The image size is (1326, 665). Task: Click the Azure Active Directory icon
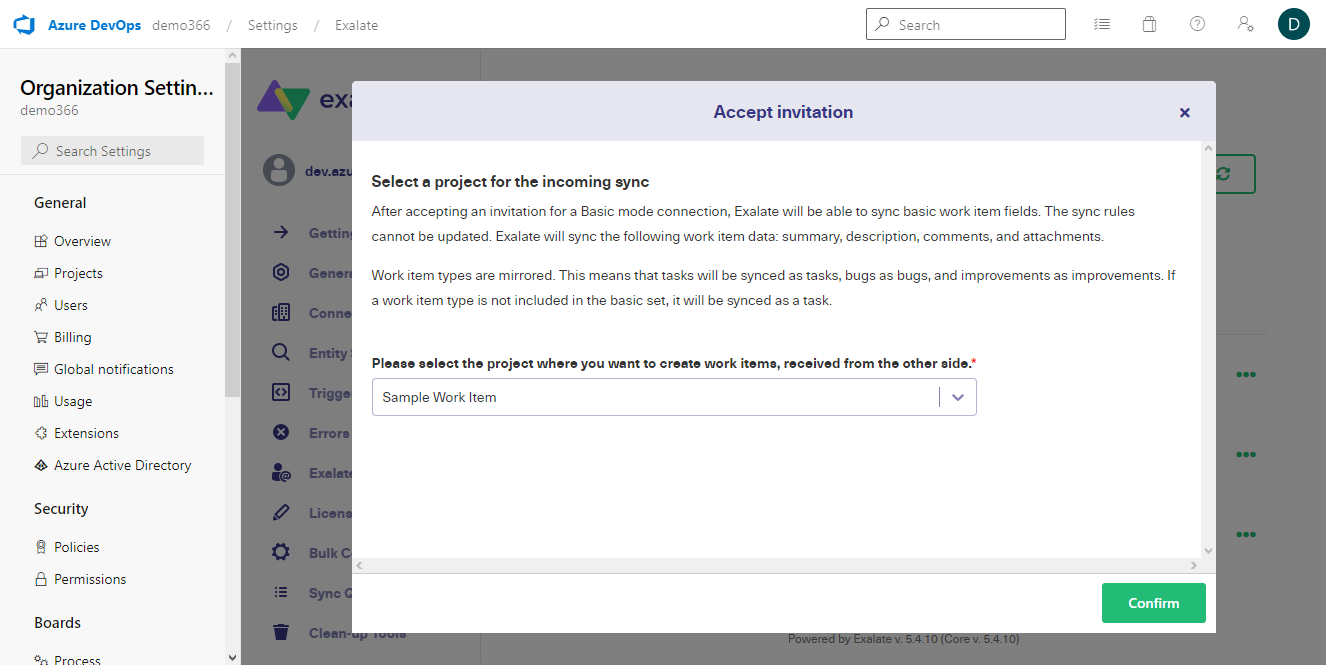coord(41,465)
